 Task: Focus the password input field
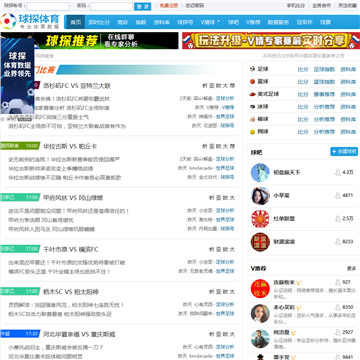(x=112, y=6)
